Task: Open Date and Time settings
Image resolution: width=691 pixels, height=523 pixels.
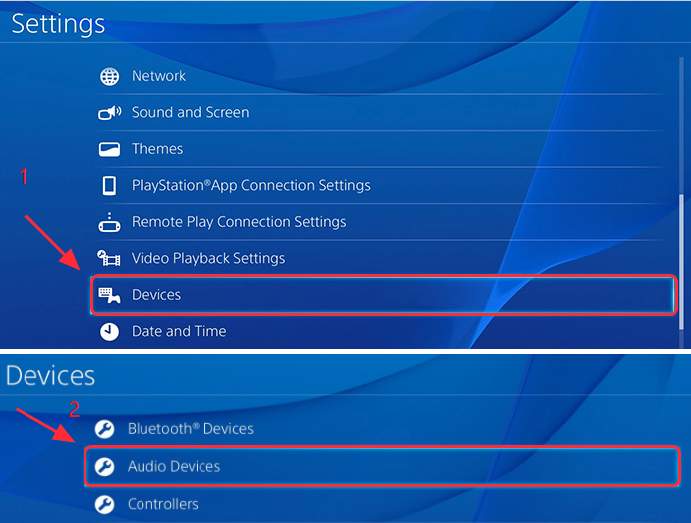Action: [380, 331]
